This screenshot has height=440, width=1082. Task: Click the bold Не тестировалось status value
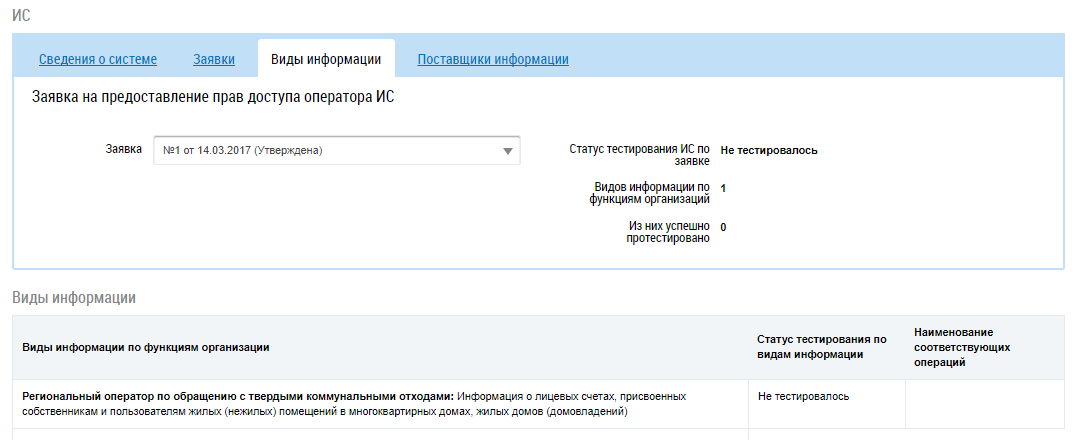[x=769, y=150]
